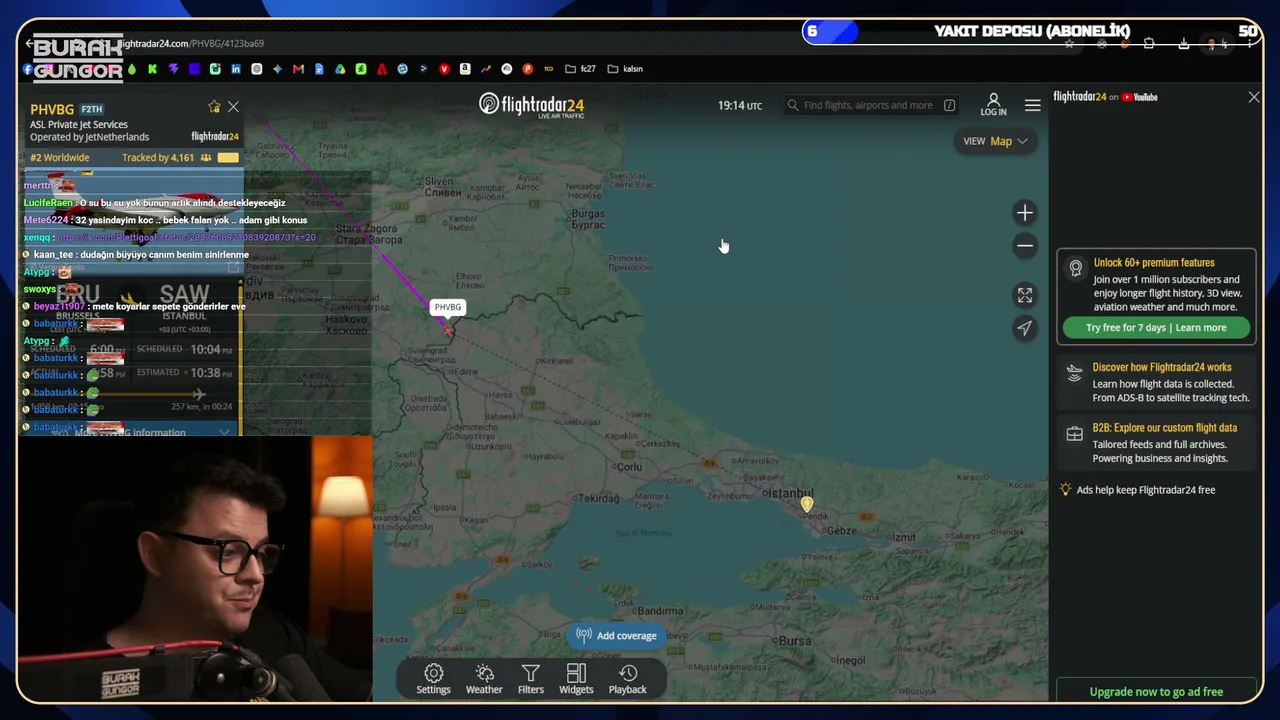Screen dimensions: 1280x720
Task: Select the PHVBG aircraft on the map
Action: [450, 330]
